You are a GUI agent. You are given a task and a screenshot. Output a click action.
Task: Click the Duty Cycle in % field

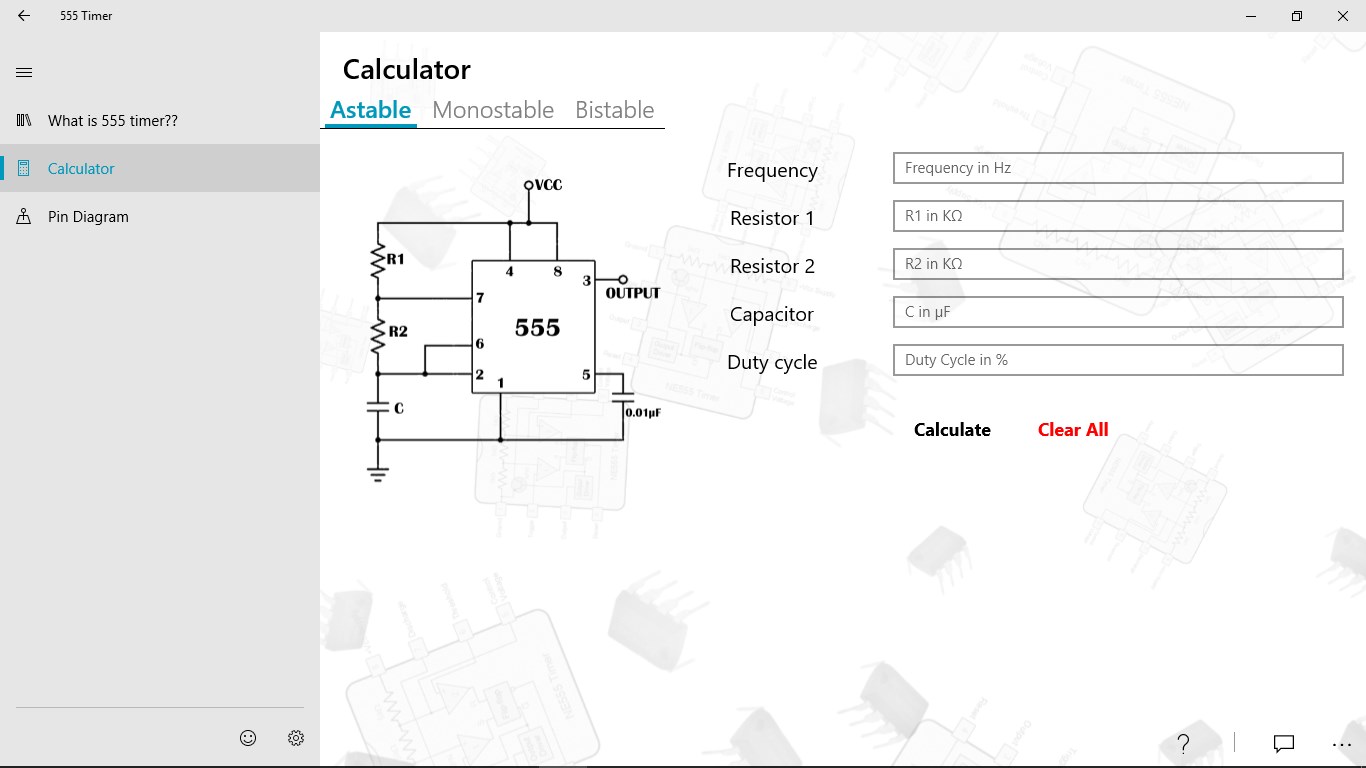[x=1117, y=360]
